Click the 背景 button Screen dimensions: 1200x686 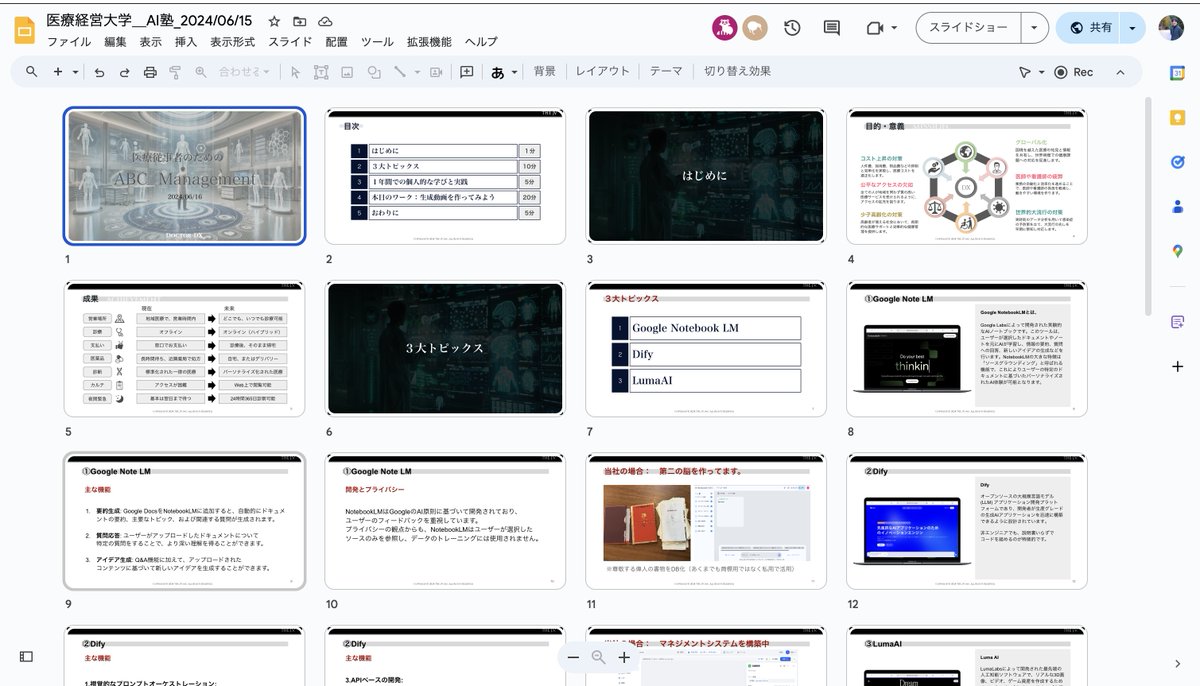click(x=544, y=72)
